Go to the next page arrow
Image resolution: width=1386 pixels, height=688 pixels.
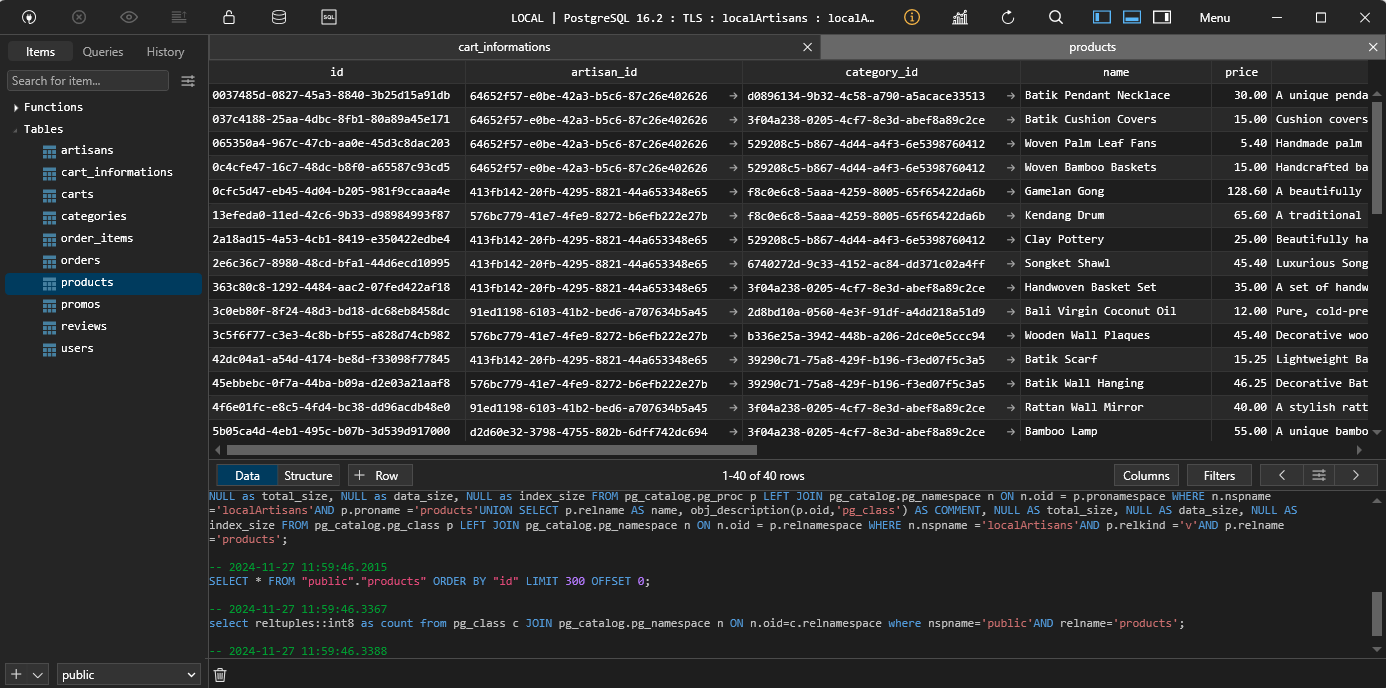click(1356, 475)
